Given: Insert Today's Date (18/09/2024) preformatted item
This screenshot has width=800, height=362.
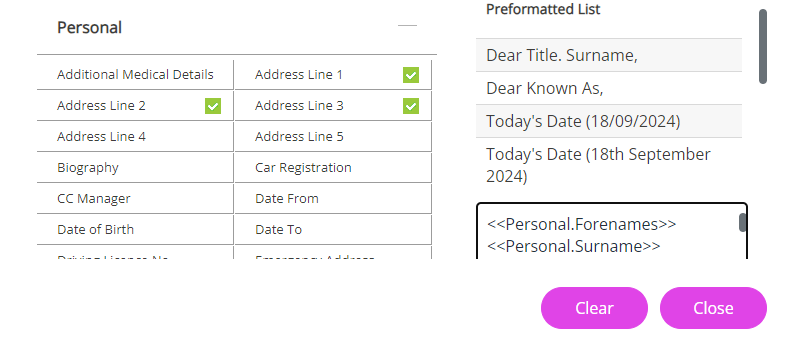Looking at the screenshot, I should (609, 121).
